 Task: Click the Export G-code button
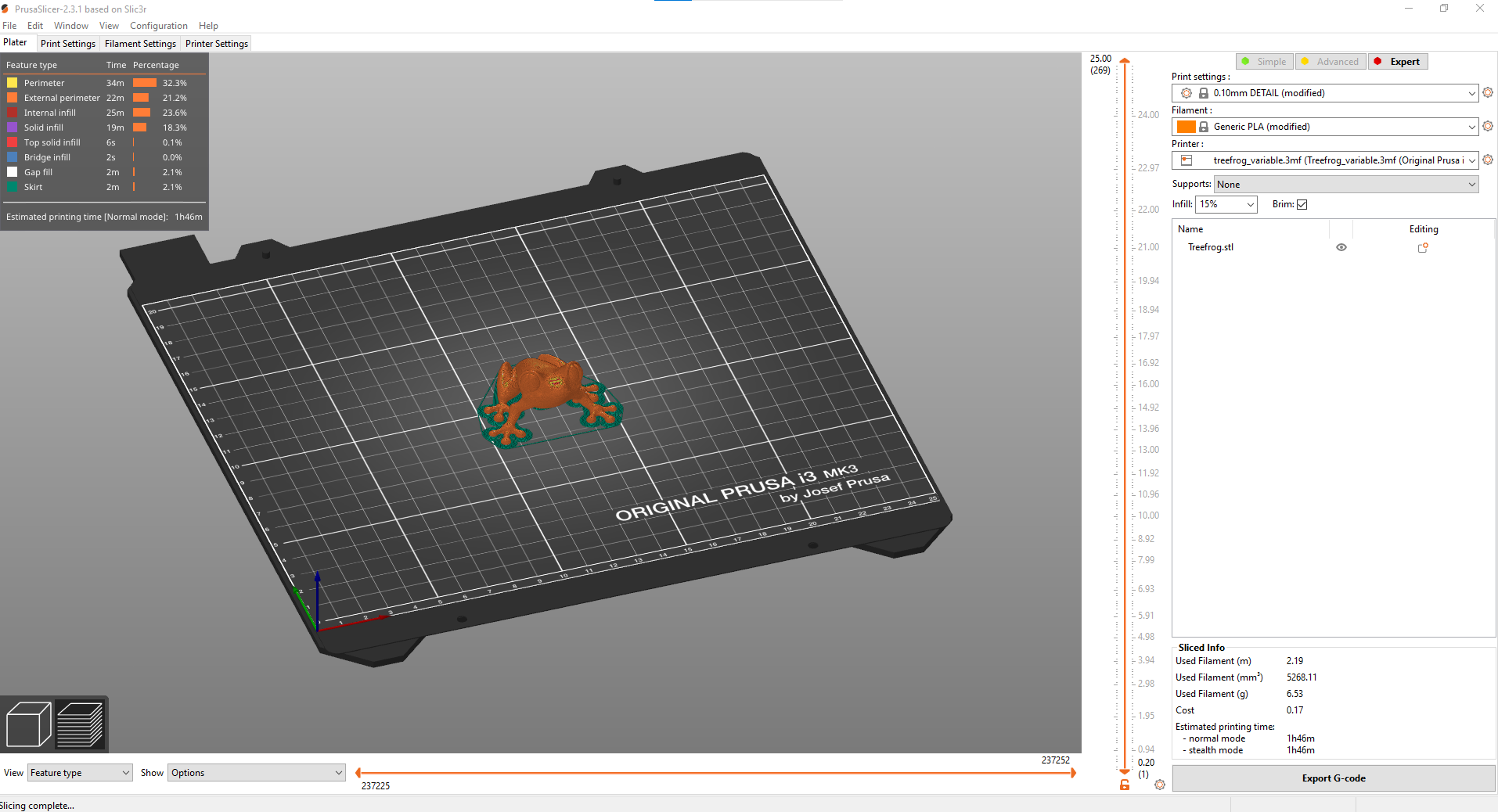(1334, 778)
